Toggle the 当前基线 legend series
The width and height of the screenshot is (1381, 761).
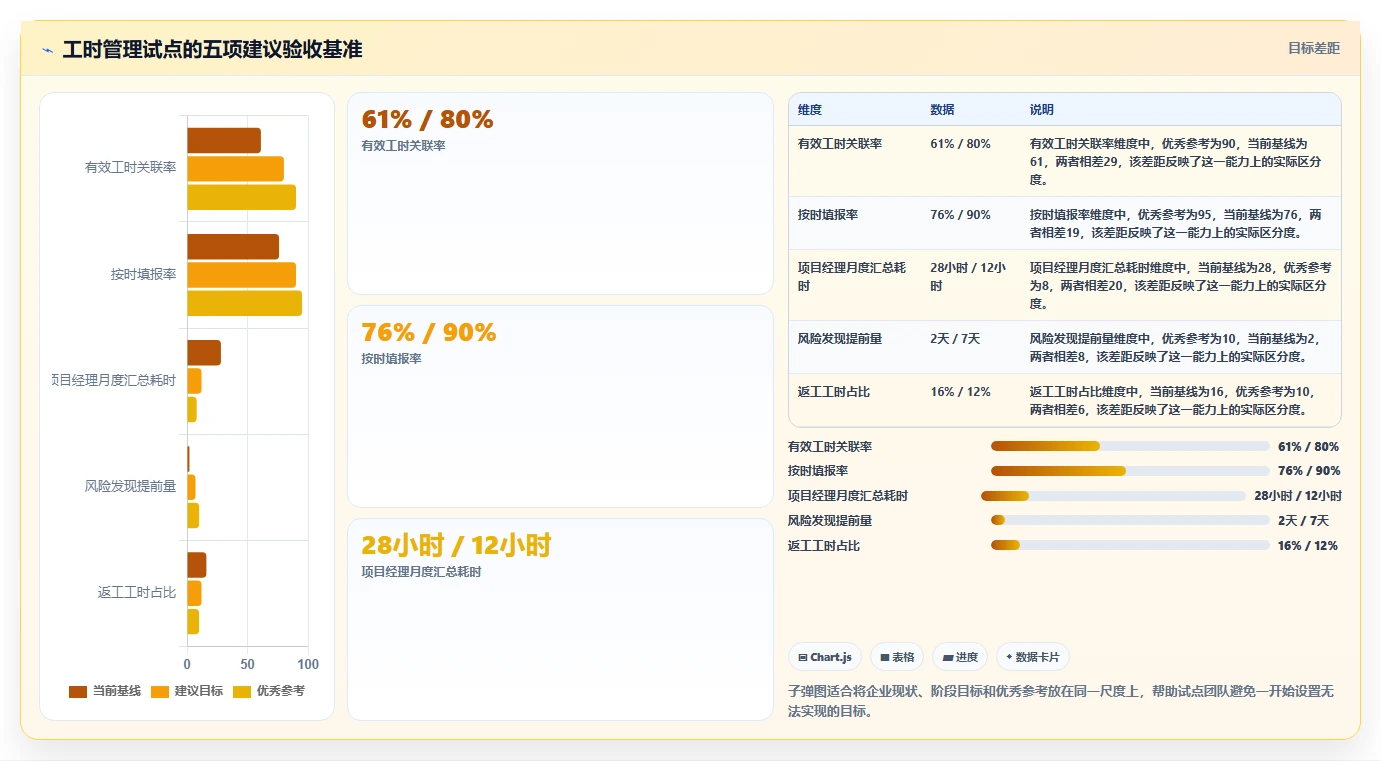tap(105, 691)
